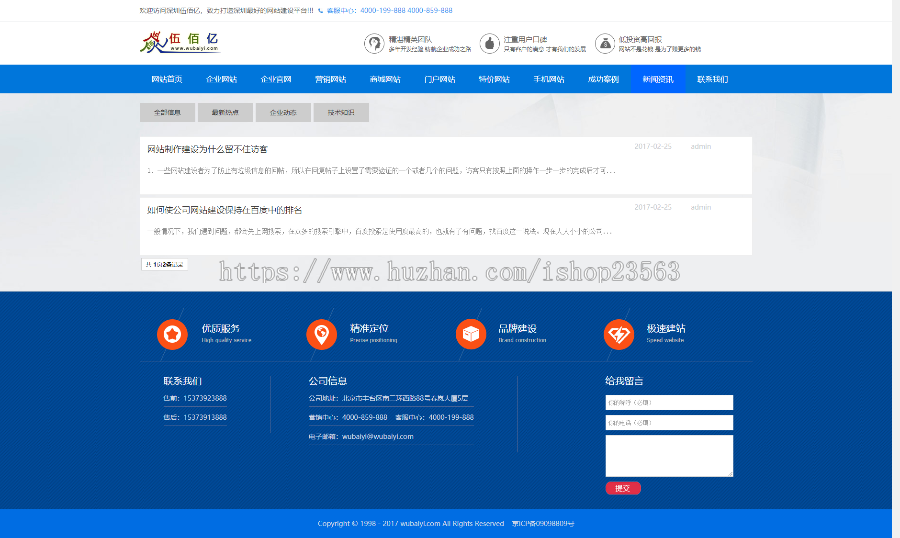This screenshot has width=900, height=538.
Task: Click the Copyright wubaiyi.com footer text
Action: click(x=410, y=524)
